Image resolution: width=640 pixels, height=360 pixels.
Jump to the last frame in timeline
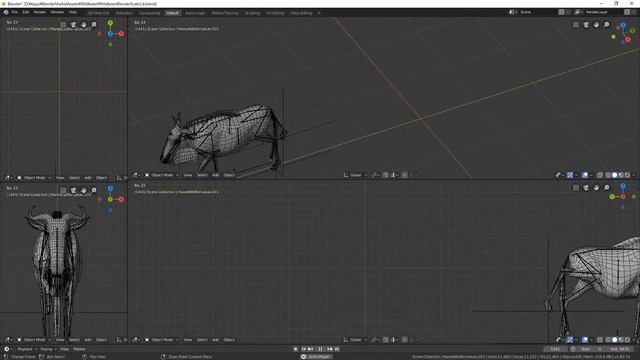click(x=337, y=349)
